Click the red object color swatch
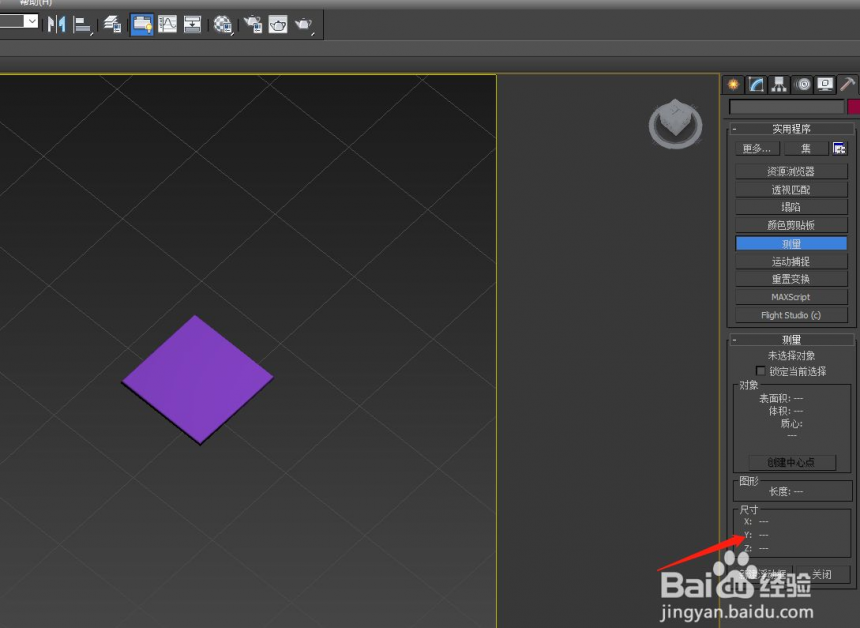Image resolution: width=860 pixels, height=628 pixels. [853, 106]
